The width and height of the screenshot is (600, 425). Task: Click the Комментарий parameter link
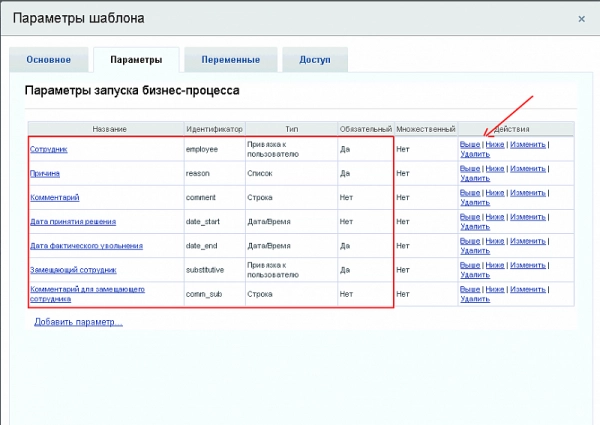[x=55, y=198]
